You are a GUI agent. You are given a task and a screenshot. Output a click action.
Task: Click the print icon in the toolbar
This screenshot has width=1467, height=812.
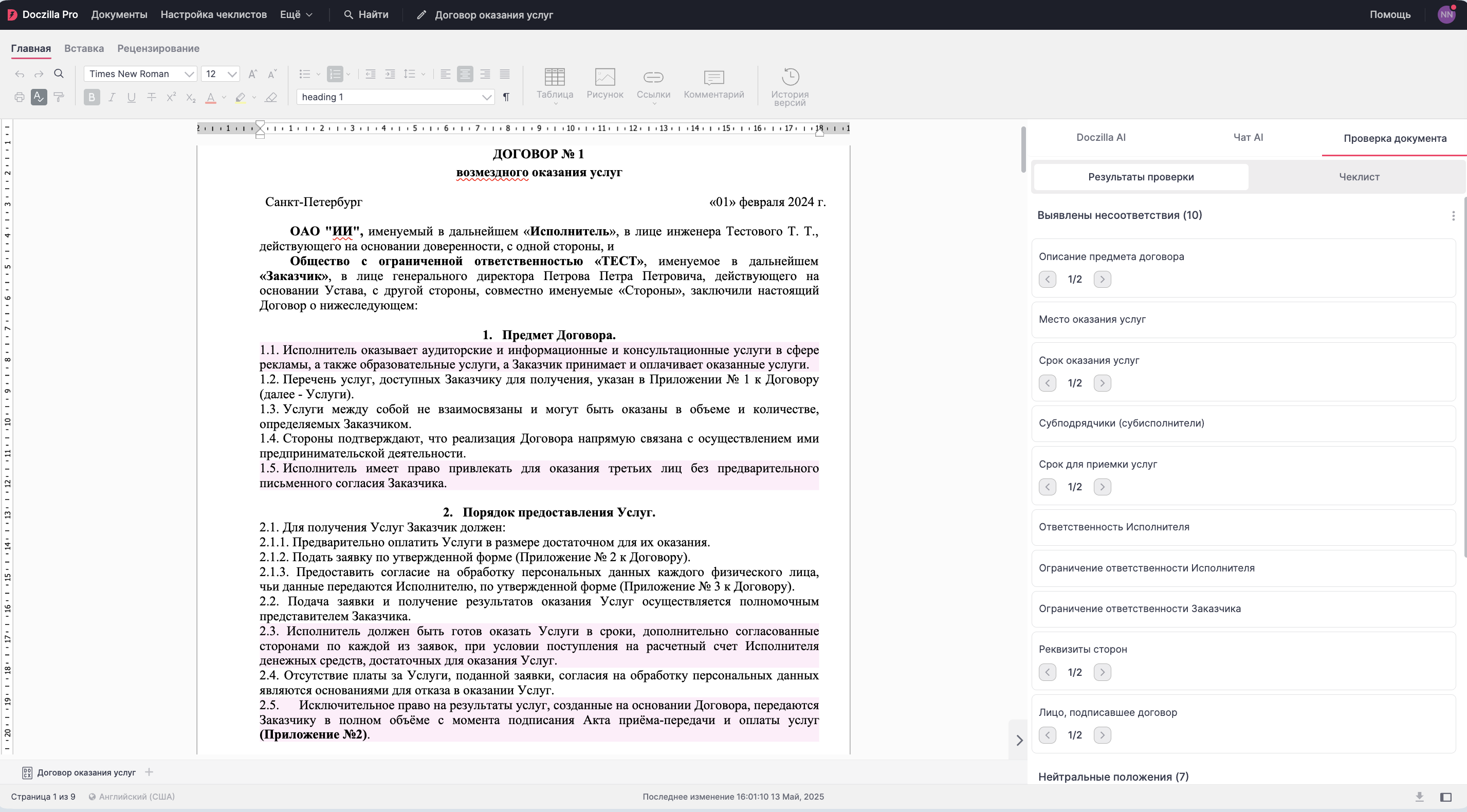pyautogui.click(x=20, y=97)
